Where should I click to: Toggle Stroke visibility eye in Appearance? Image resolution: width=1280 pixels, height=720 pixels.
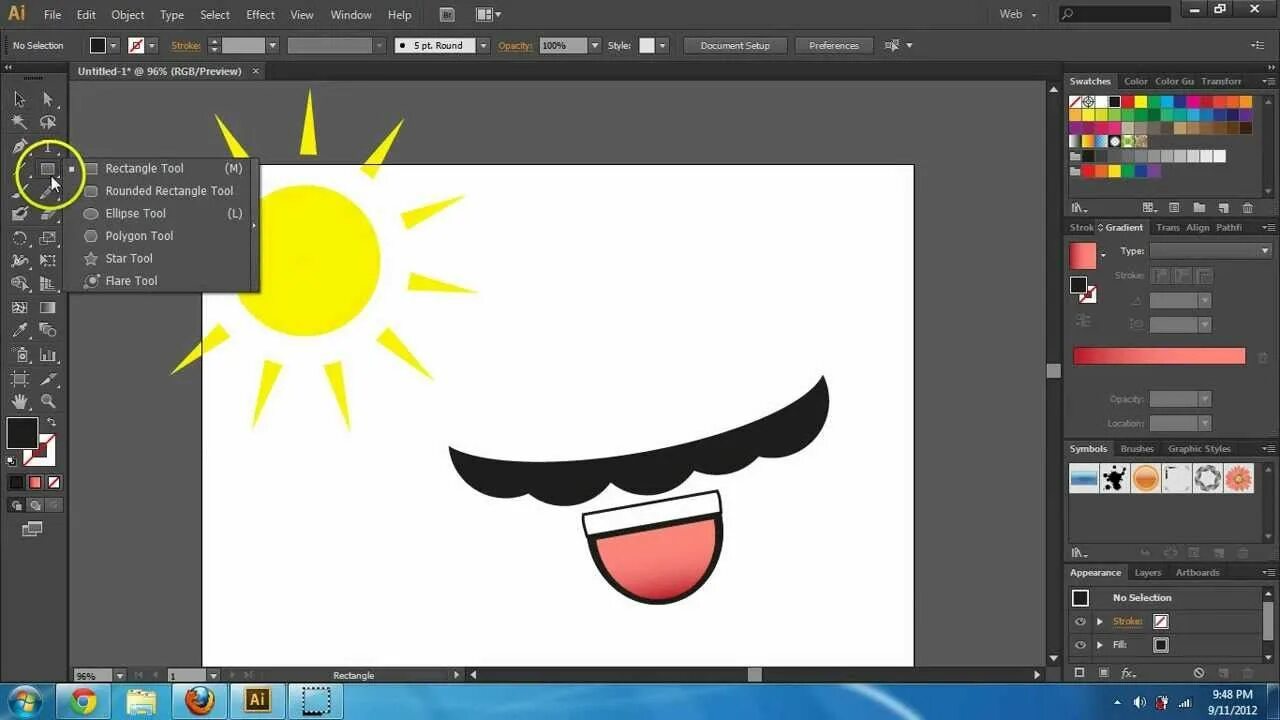1080,621
